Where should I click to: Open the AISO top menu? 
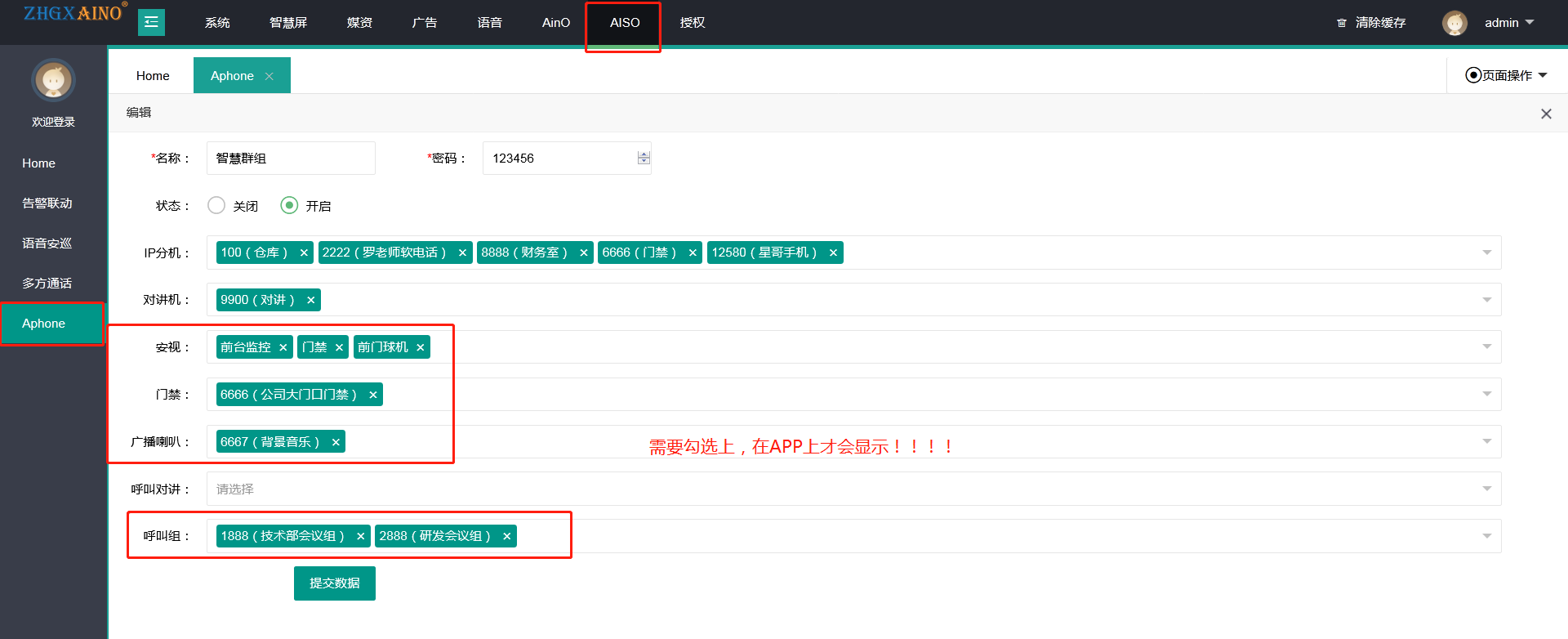pos(624,23)
